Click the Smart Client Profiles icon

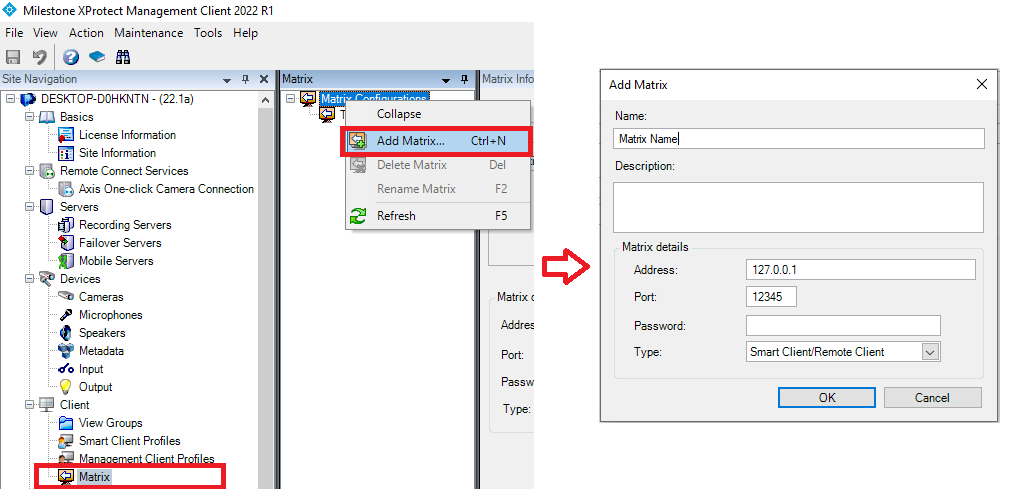[66, 441]
